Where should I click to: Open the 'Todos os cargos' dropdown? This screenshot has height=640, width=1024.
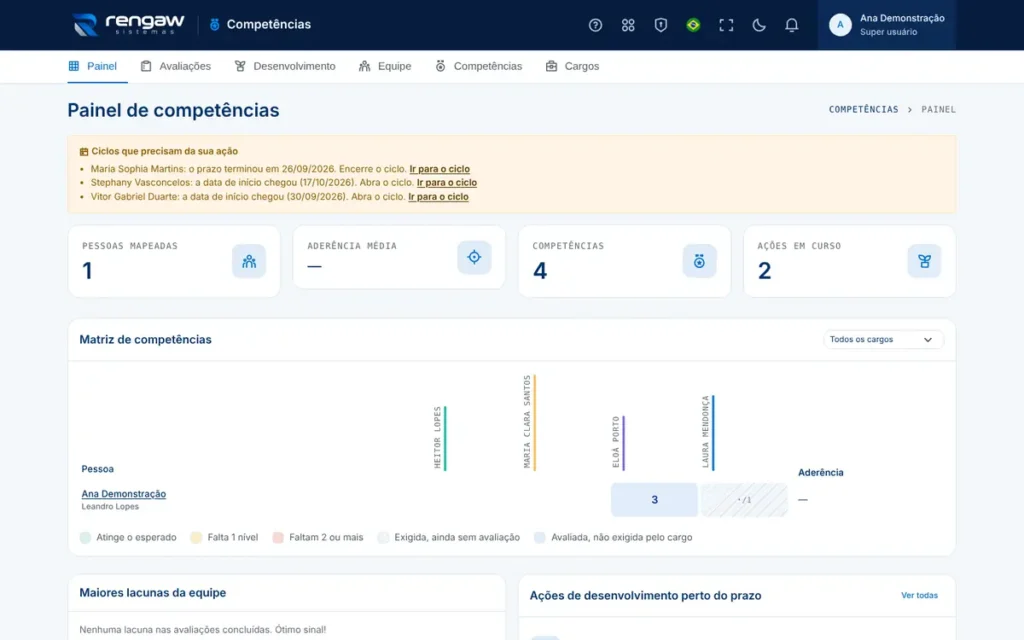click(883, 340)
